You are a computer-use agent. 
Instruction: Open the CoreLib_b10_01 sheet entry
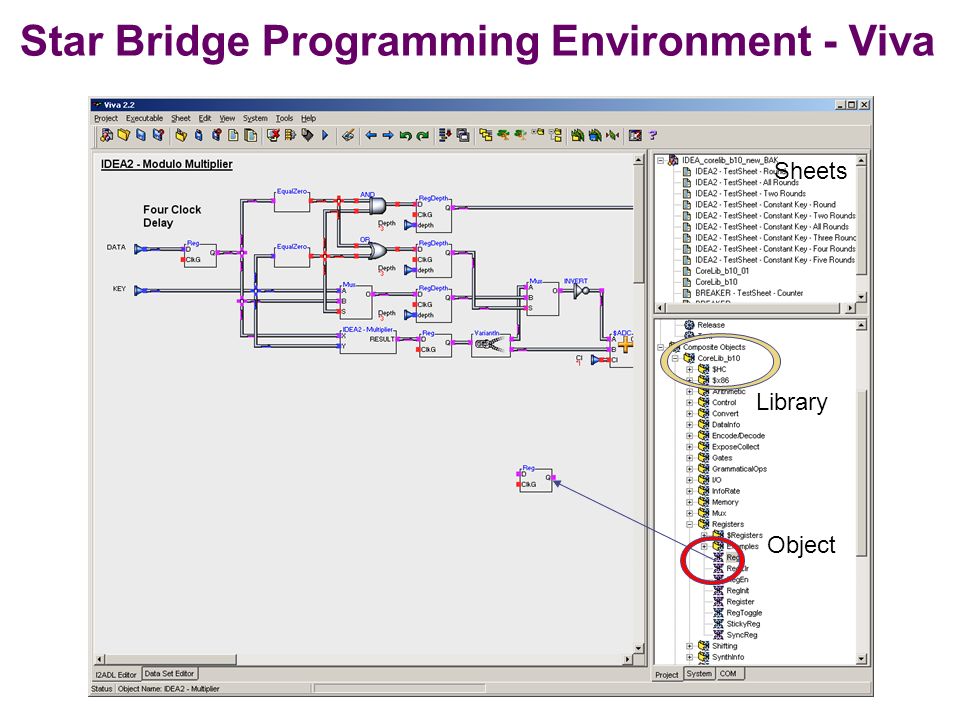click(722, 271)
